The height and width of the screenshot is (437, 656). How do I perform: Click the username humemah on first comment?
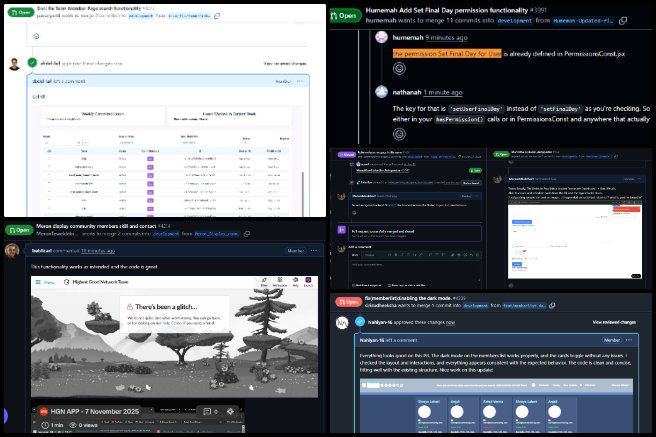pos(407,38)
